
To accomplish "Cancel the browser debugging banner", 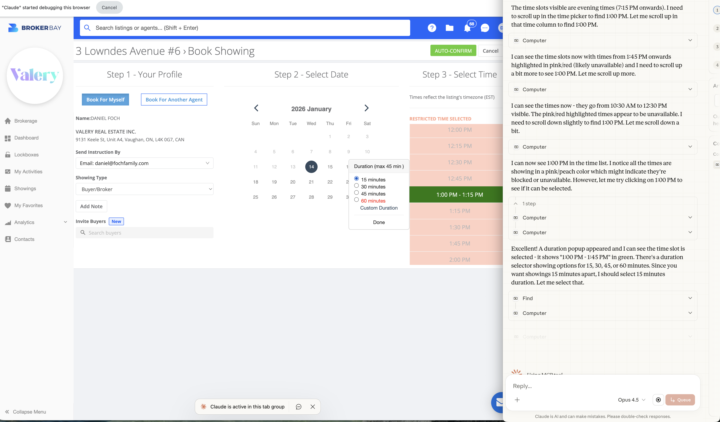I will 109,7.
